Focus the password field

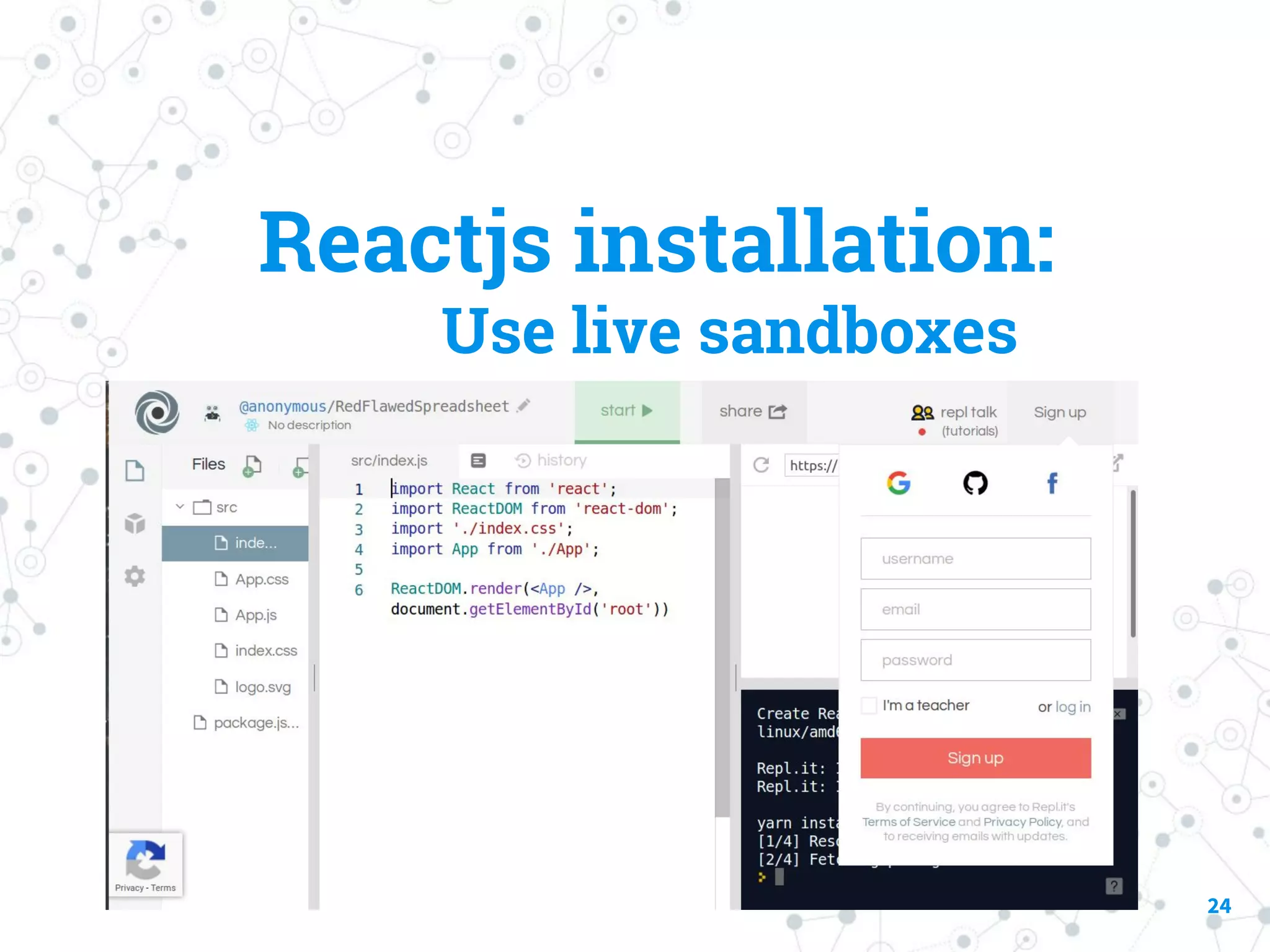975,660
